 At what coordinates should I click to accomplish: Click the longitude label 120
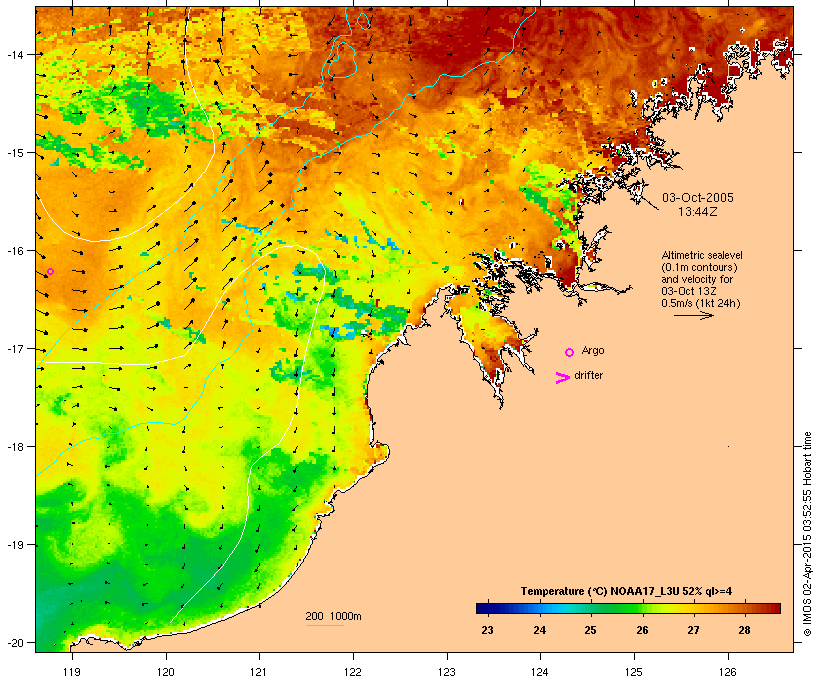click(x=166, y=672)
